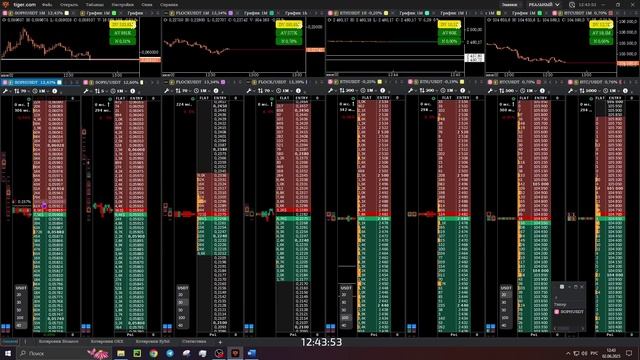Click the info icon in BOPHUSDT order book toolbar
The height and width of the screenshot is (360, 640).
(54, 91)
